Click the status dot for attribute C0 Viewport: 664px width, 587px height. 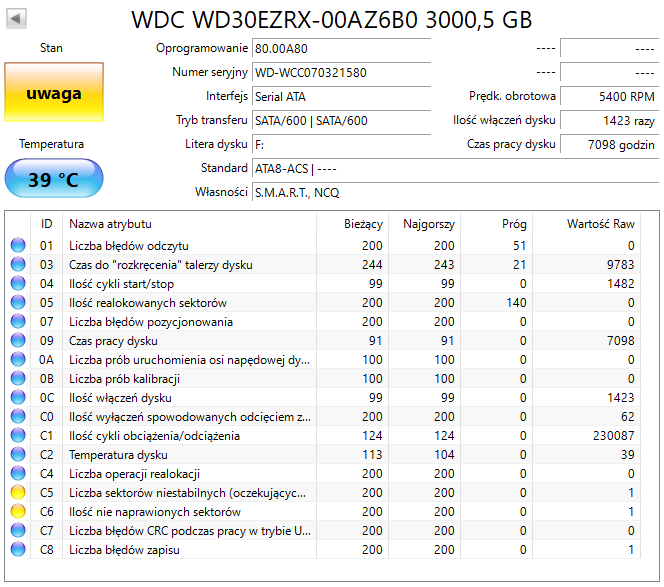click(x=18, y=416)
